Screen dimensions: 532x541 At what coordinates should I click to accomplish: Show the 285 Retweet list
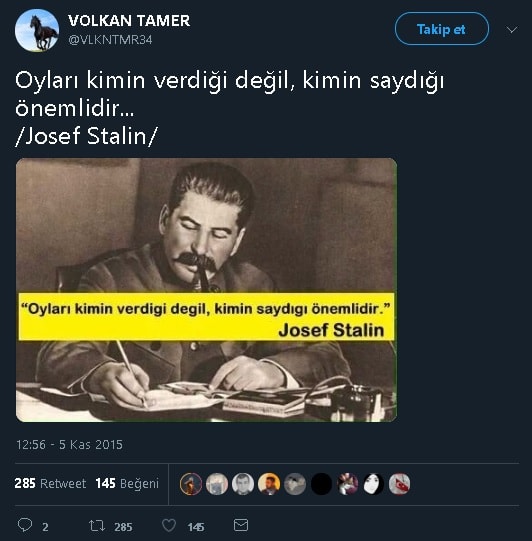tap(50, 483)
